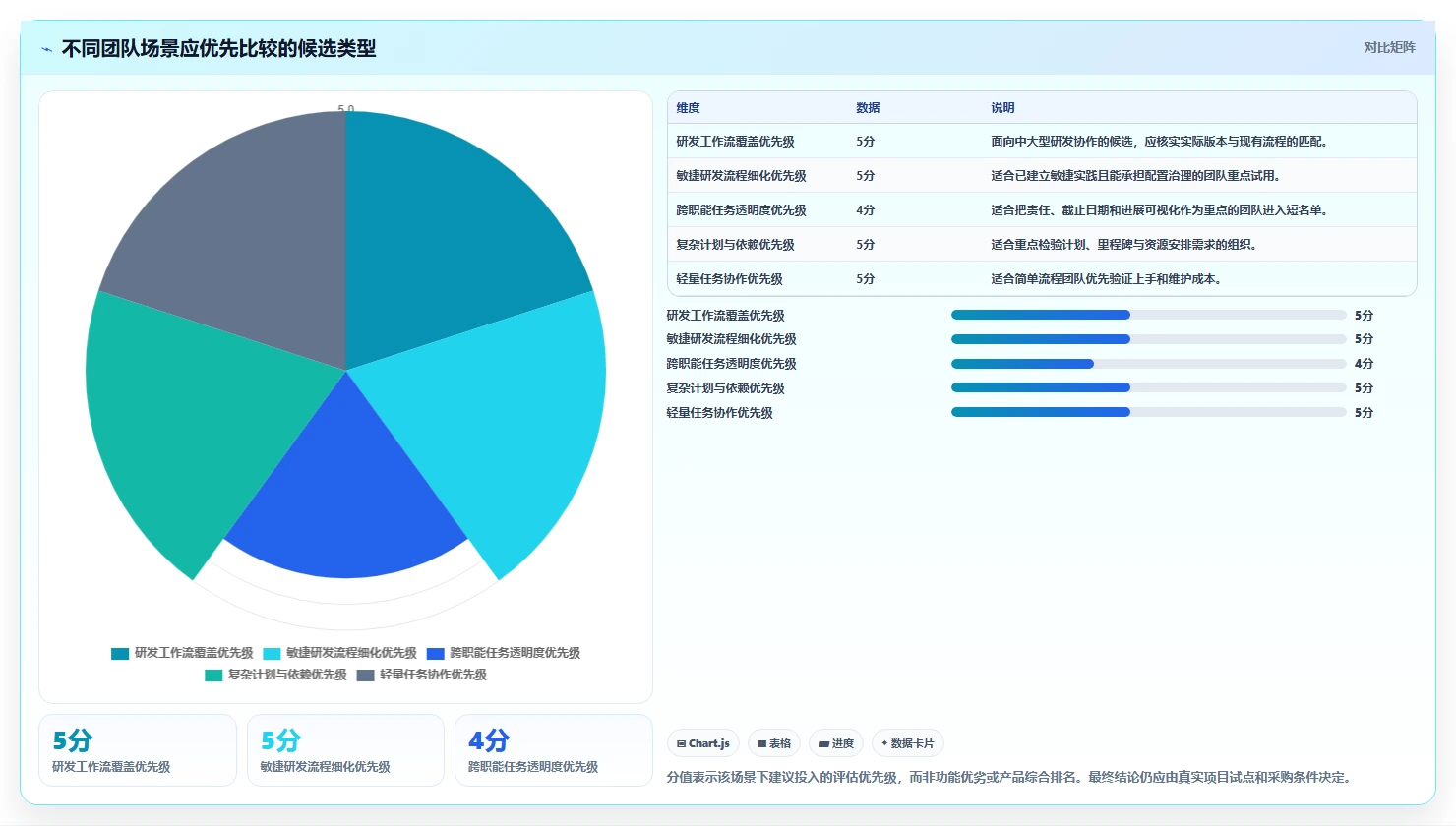This screenshot has width=1456, height=826.
Task: Toggle 研发工作流覆盖优先级 legend color swatch
Action: tap(120, 653)
